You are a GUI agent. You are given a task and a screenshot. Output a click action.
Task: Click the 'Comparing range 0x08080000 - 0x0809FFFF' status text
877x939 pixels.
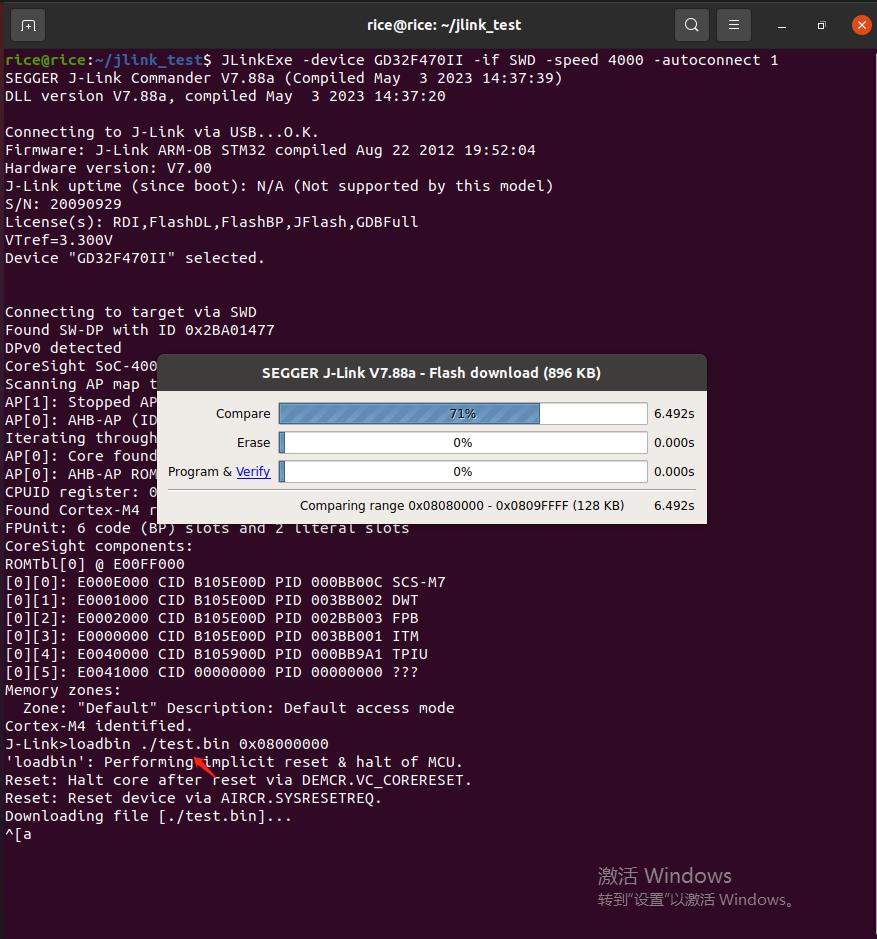pyautogui.click(x=462, y=506)
